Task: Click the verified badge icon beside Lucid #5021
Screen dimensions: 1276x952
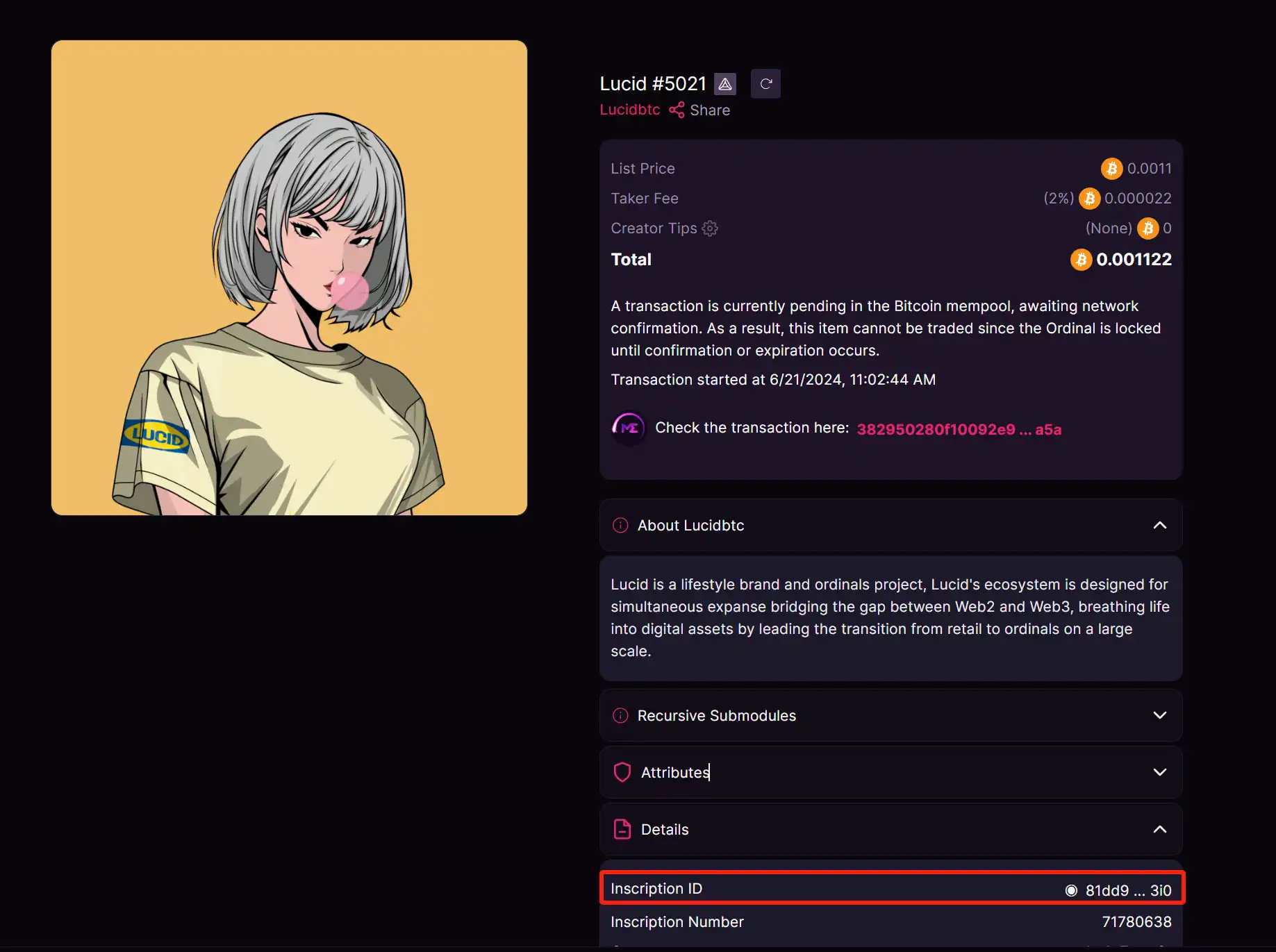Action: [725, 84]
